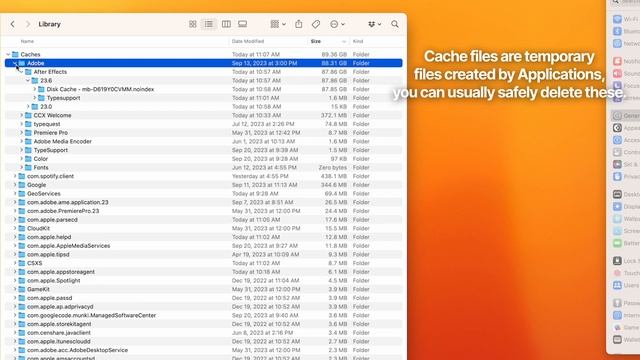
Task: Select the com.apple.itunescloudd row
Action: [203, 342]
